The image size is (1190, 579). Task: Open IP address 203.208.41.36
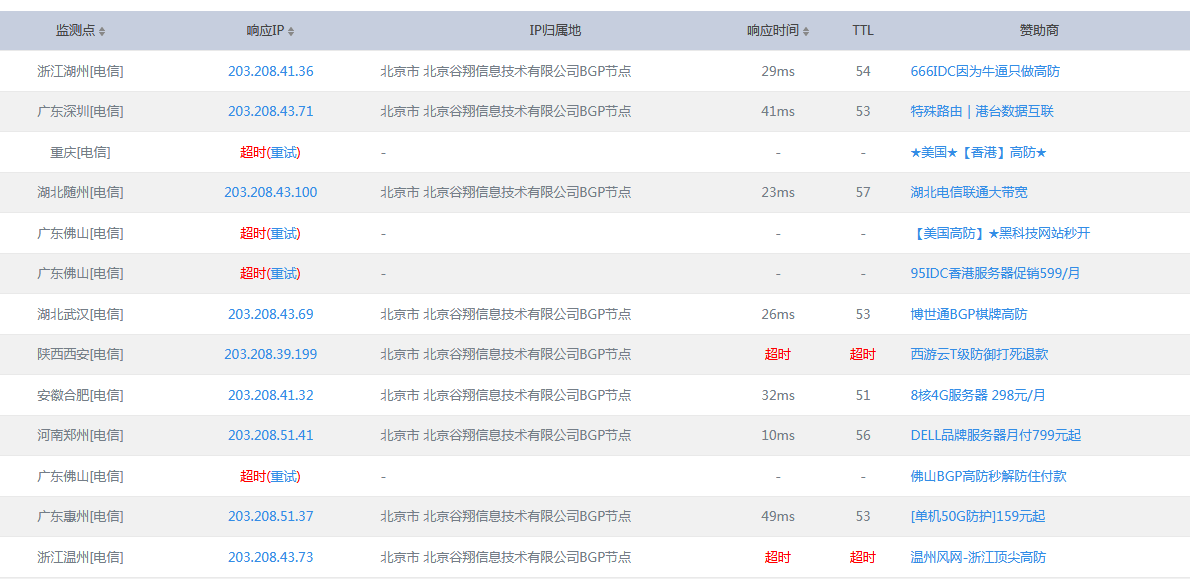[271, 71]
